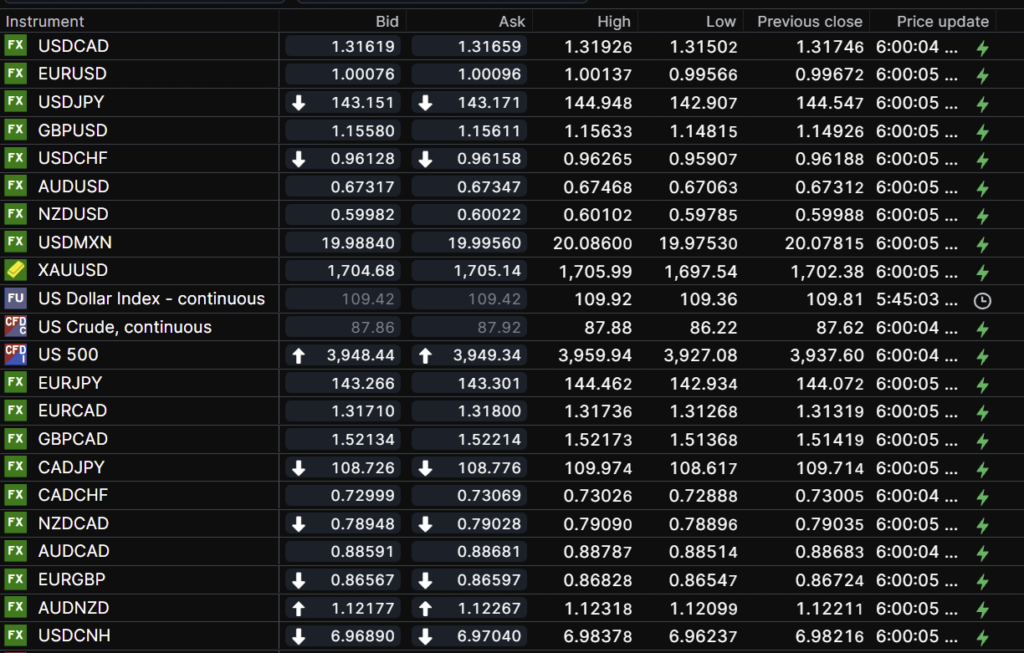
Task: Click the CFD icon beside US Crude
Action: (x=15, y=326)
